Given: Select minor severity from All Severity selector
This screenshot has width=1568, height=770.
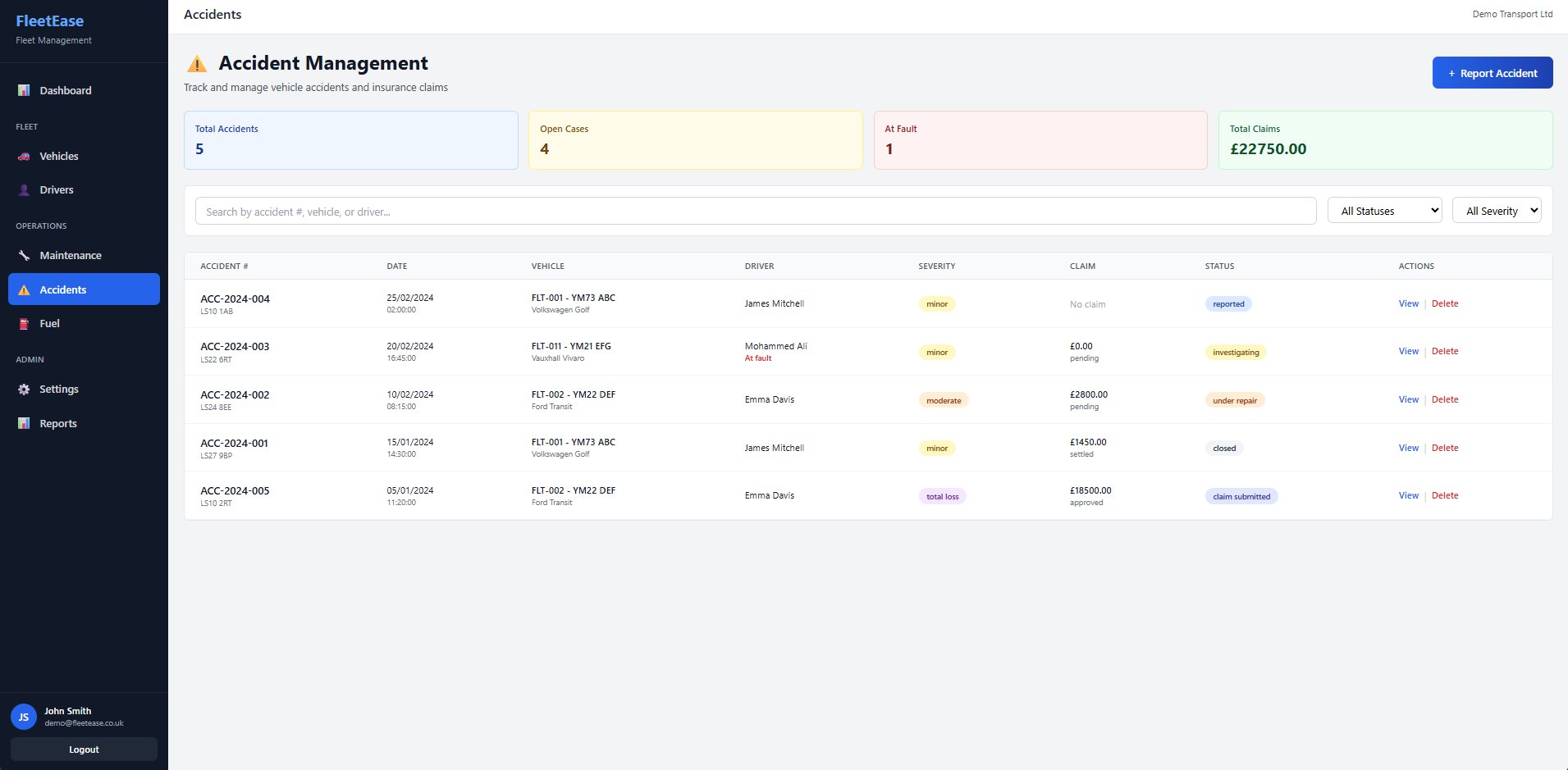Looking at the screenshot, I should tap(1497, 210).
